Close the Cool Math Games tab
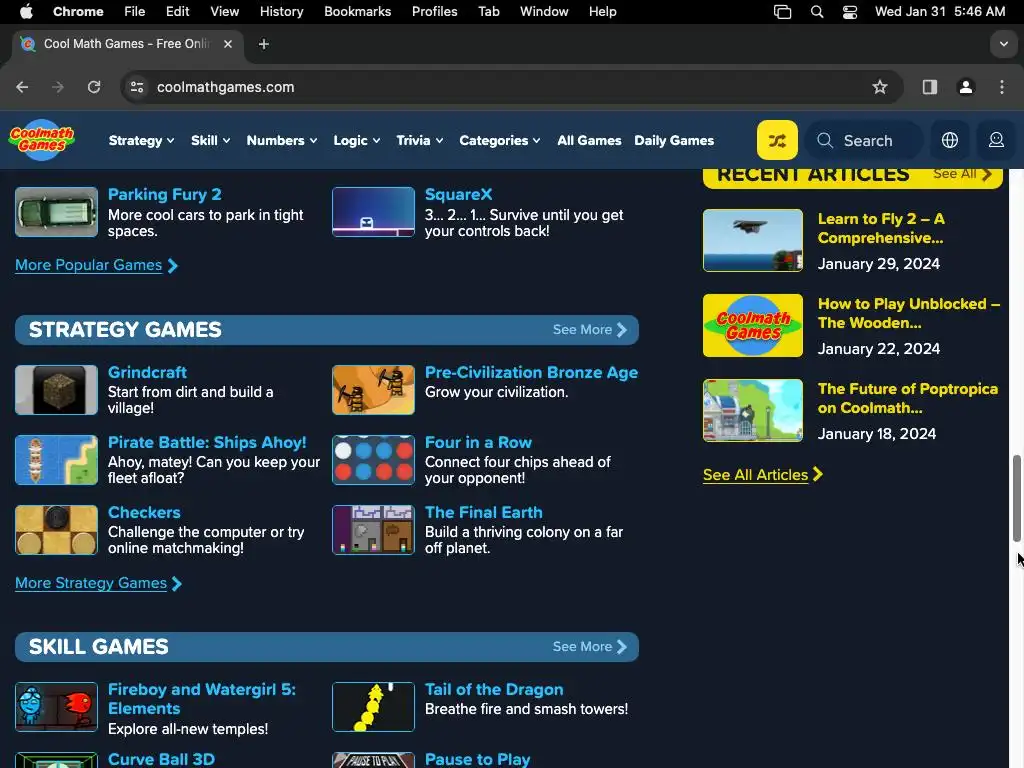This screenshot has height=768, width=1024. [228, 44]
